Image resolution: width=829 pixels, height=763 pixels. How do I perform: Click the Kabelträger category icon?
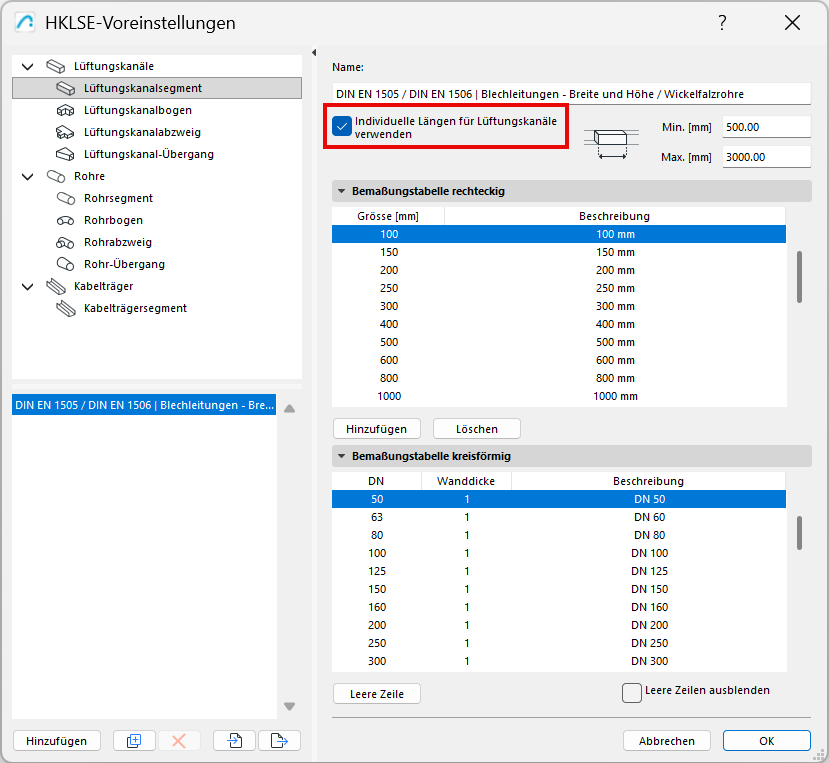coord(56,287)
